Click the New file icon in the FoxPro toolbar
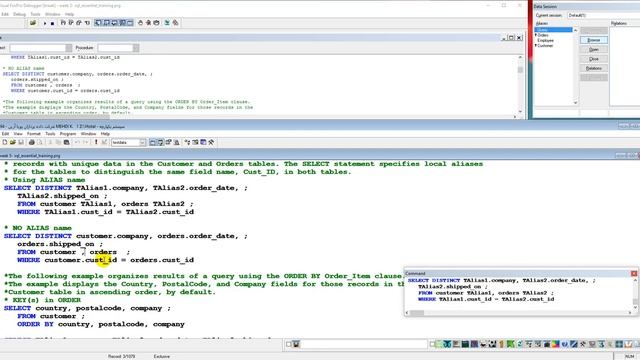 coord(5,142)
